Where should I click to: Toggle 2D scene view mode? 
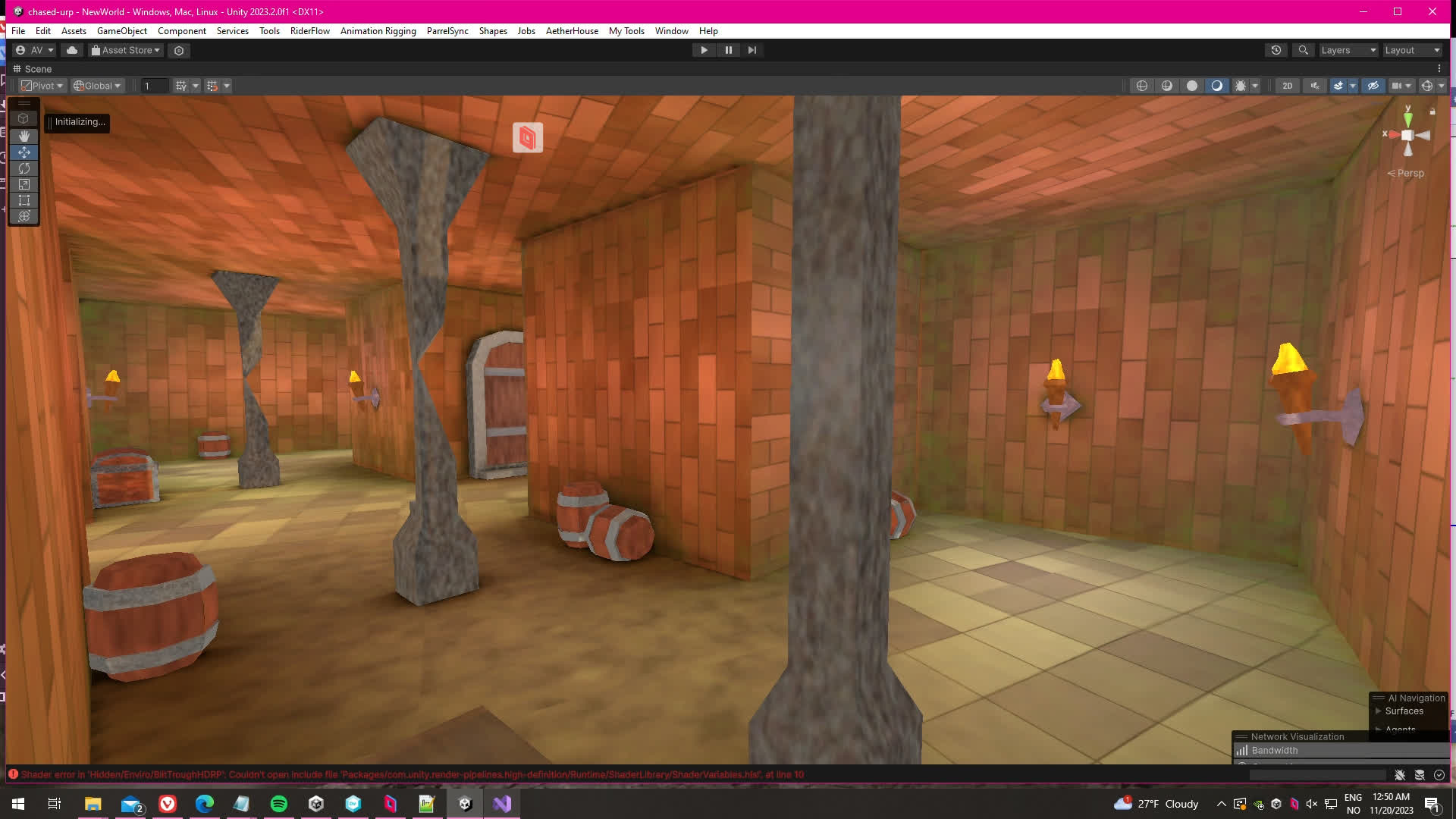[x=1287, y=86]
